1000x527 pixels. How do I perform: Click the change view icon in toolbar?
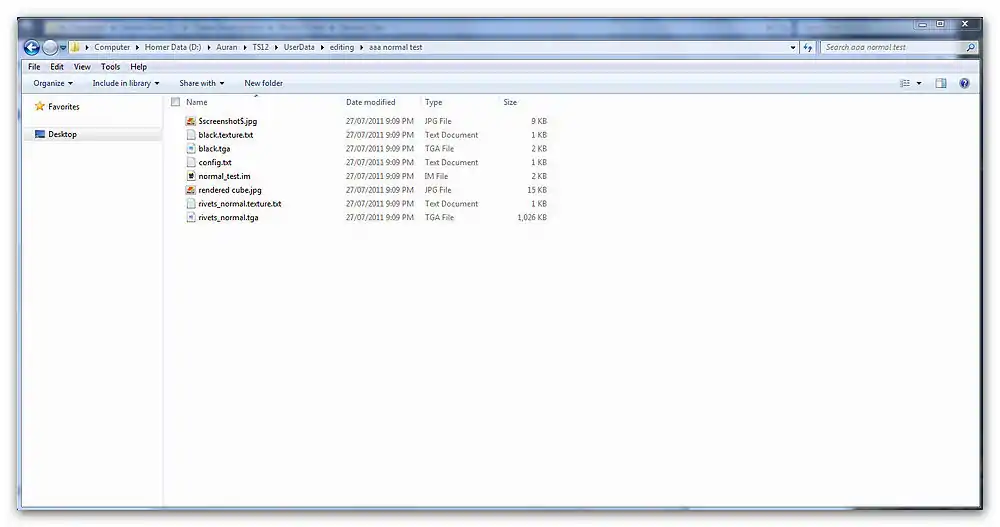905,84
